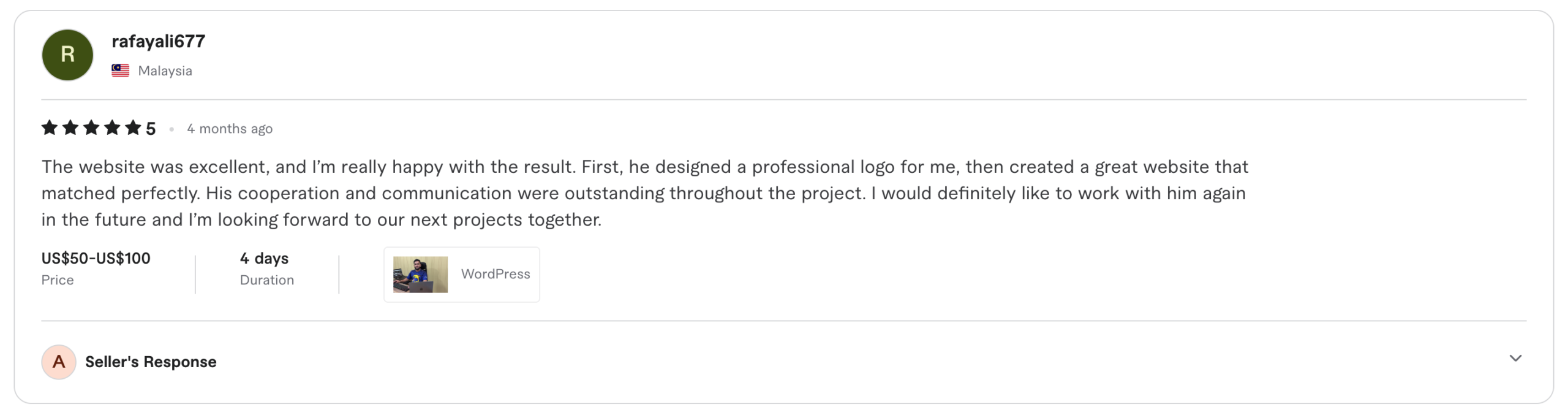Click the seller's A avatar icon
Screen dimensions: 1568x415
[x=59, y=362]
